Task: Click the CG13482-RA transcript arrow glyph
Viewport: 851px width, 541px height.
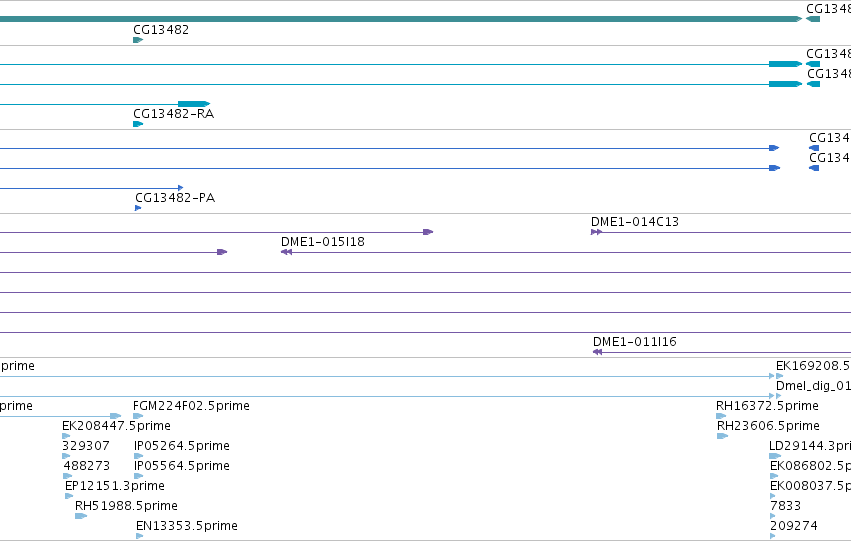Action: (138, 124)
